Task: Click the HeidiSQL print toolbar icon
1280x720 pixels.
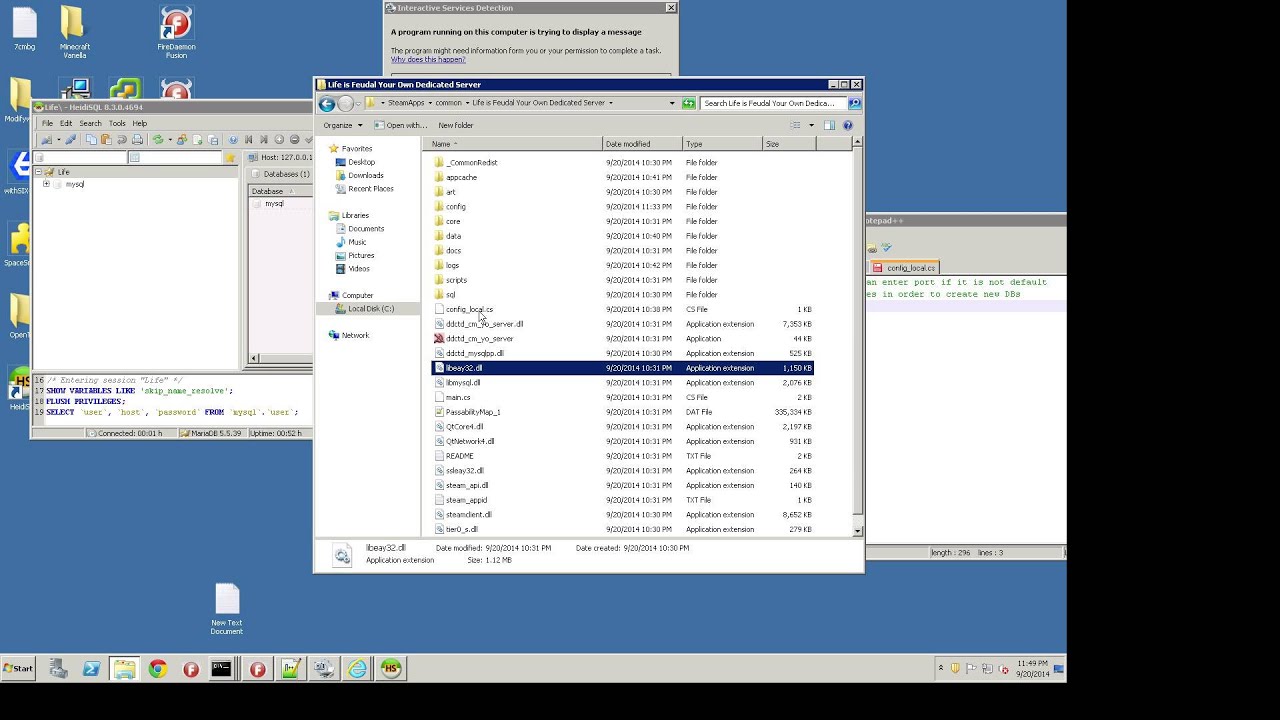Action: coord(137,140)
